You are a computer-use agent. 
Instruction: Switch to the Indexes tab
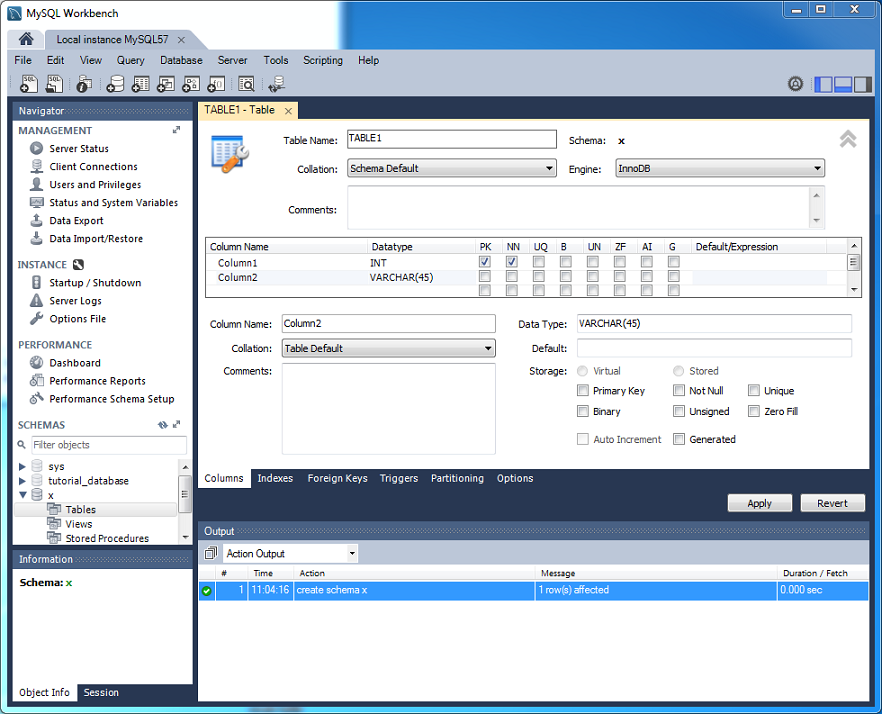pyautogui.click(x=275, y=478)
